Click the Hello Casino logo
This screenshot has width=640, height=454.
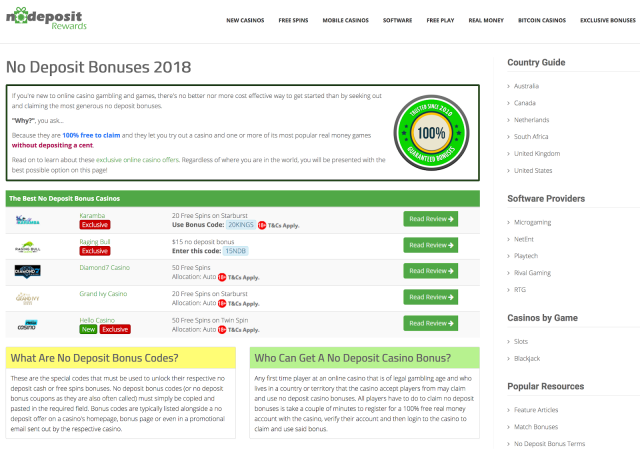tap(27, 324)
